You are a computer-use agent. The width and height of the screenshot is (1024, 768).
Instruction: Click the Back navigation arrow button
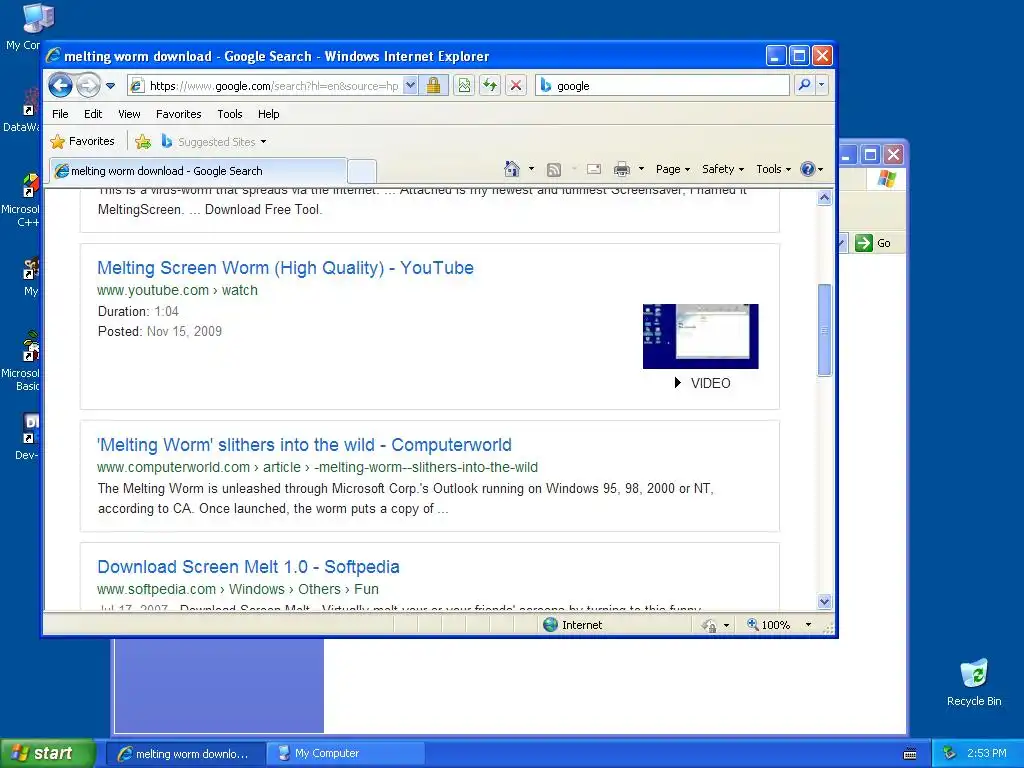[60, 86]
